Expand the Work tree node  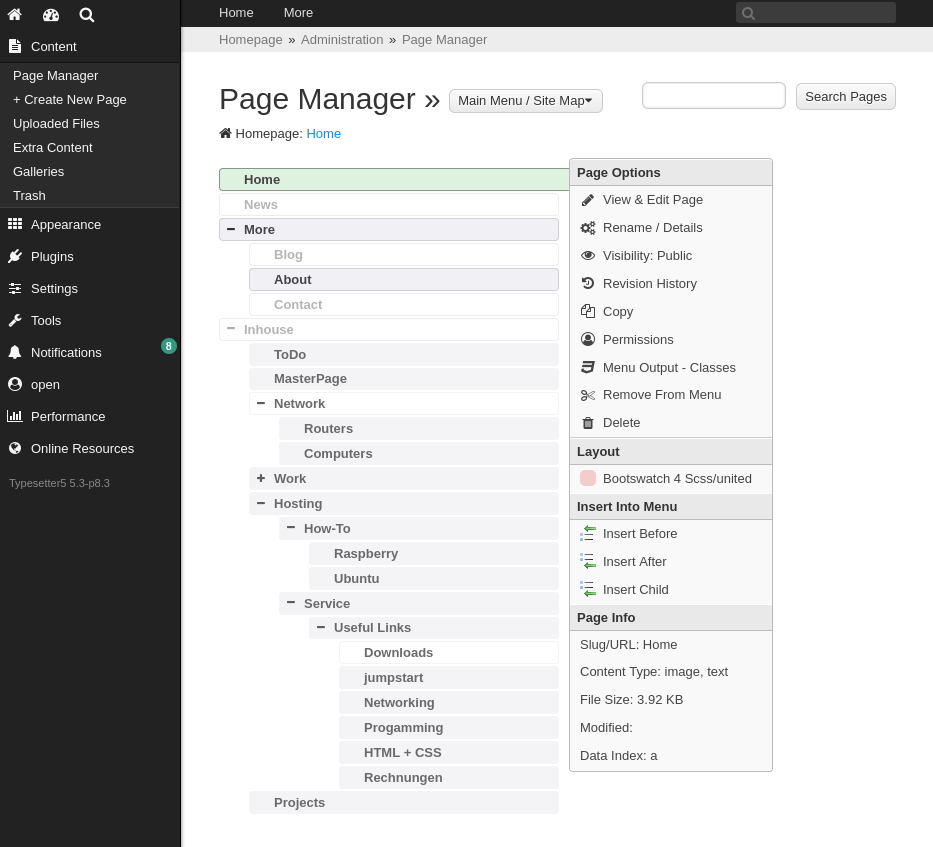click(x=261, y=478)
